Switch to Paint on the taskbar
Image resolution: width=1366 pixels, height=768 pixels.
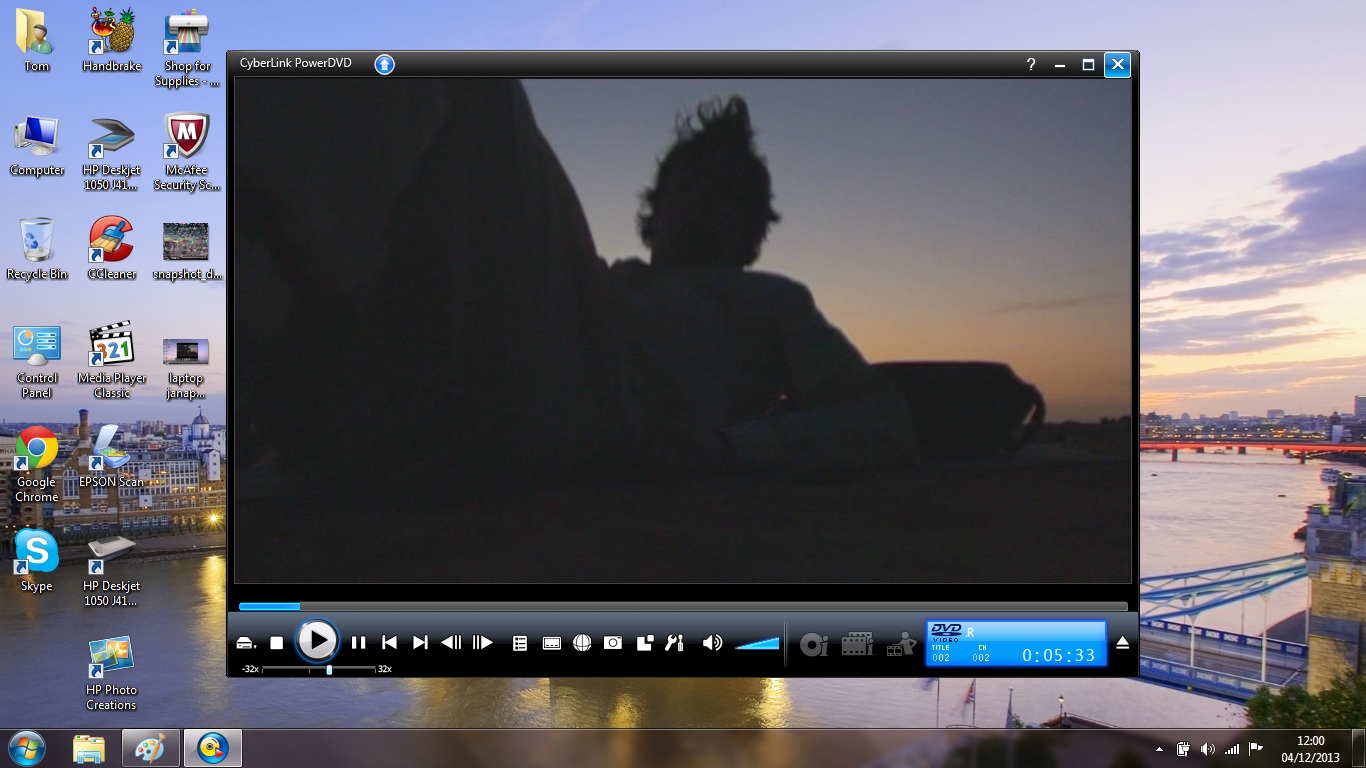pyautogui.click(x=151, y=748)
